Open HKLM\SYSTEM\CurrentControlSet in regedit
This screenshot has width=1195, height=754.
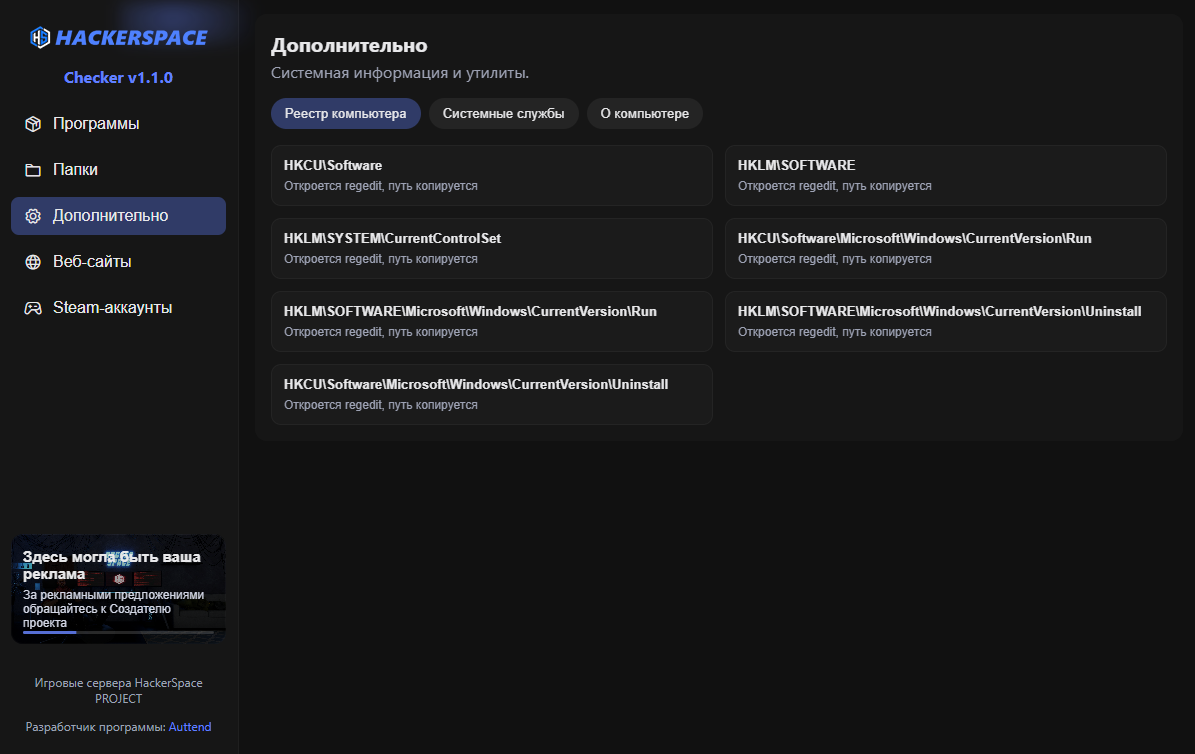point(491,248)
